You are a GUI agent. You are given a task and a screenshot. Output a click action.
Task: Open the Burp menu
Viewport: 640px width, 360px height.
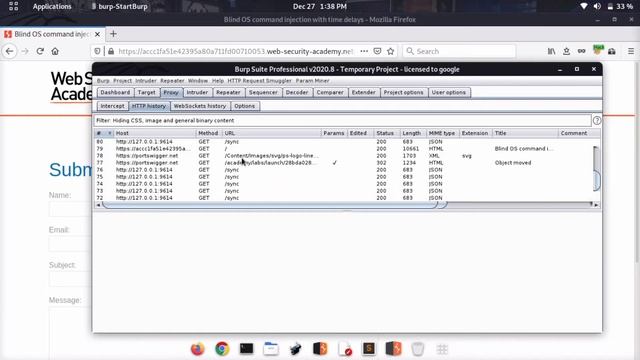103,81
